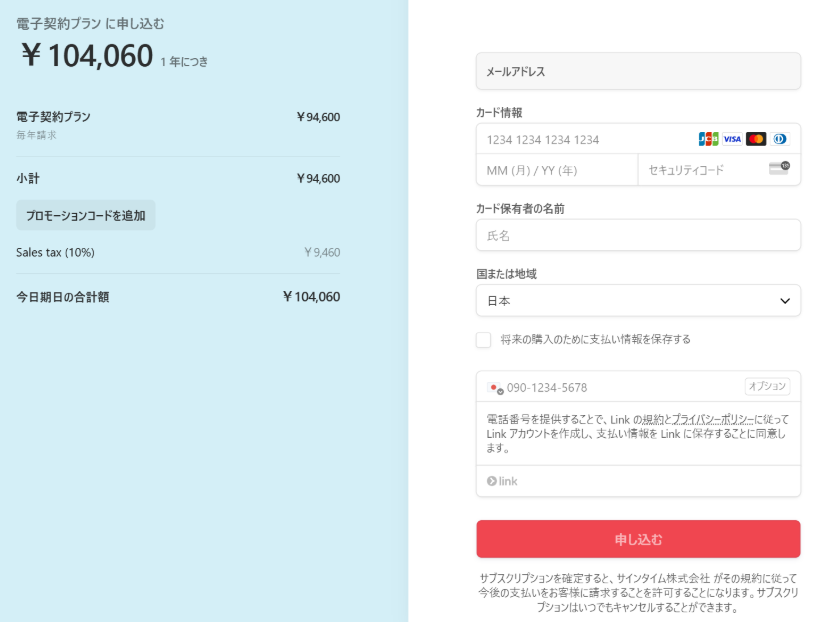Open the phone country flag selector
828x622 pixels.
[495, 388]
